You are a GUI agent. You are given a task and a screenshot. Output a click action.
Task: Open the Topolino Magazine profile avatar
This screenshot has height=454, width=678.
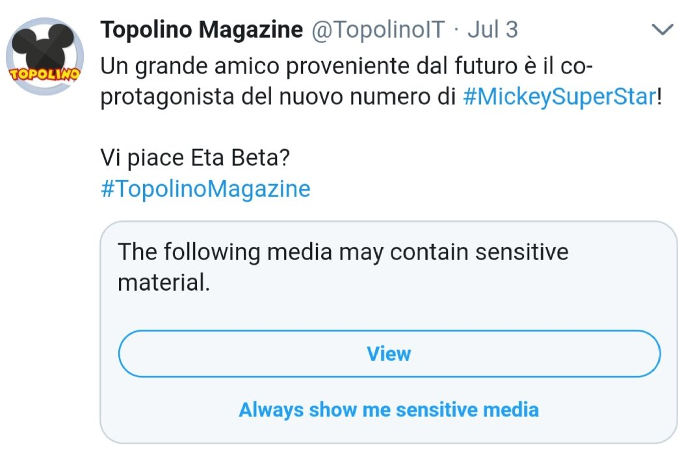coord(45,56)
